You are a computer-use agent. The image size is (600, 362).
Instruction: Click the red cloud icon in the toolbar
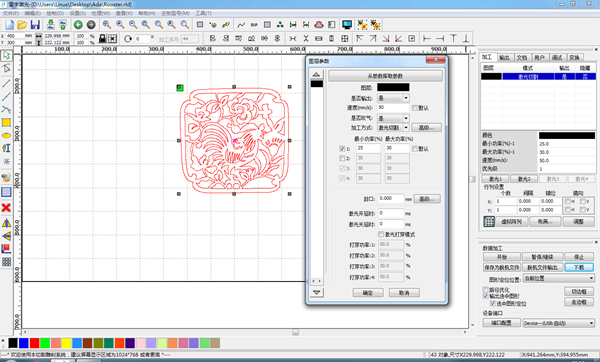pyautogui.click(x=319, y=25)
